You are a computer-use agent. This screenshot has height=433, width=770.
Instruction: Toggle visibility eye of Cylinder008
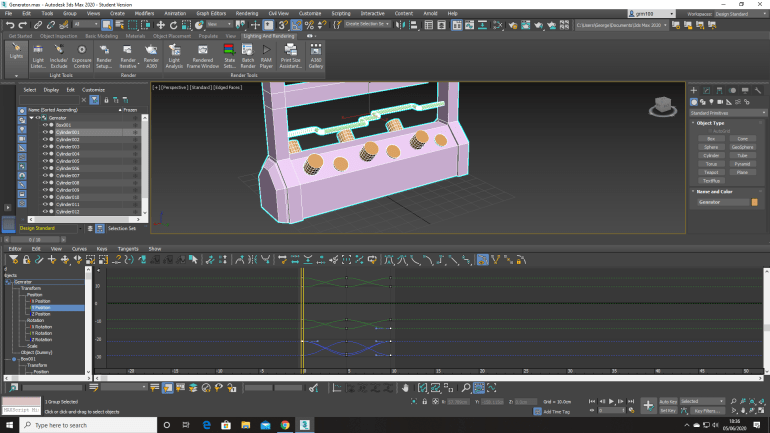45,183
